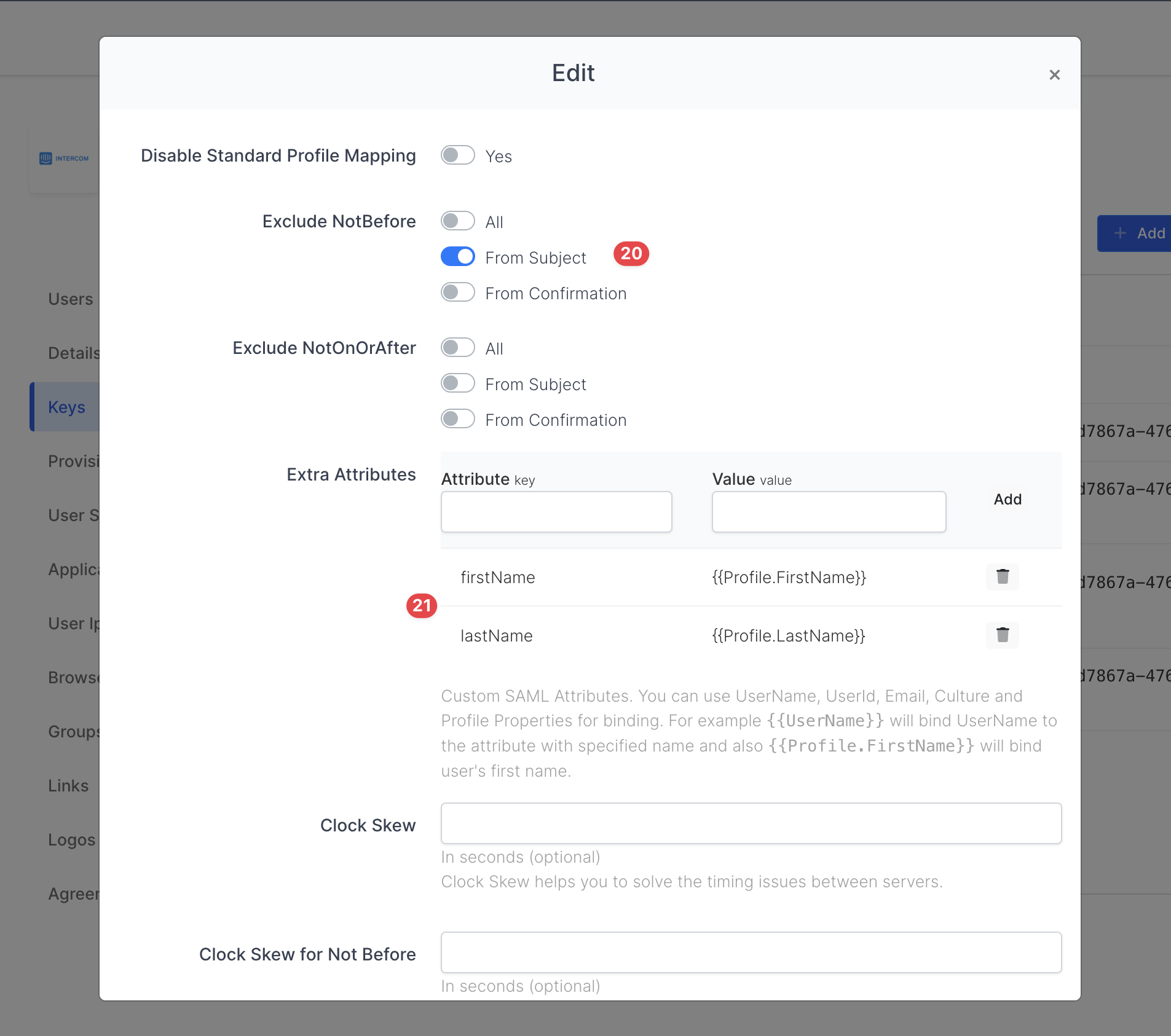This screenshot has height=1036, width=1171.
Task: Enable Exclude NotBefore From Confirmation toggle
Action: [458, 292]
